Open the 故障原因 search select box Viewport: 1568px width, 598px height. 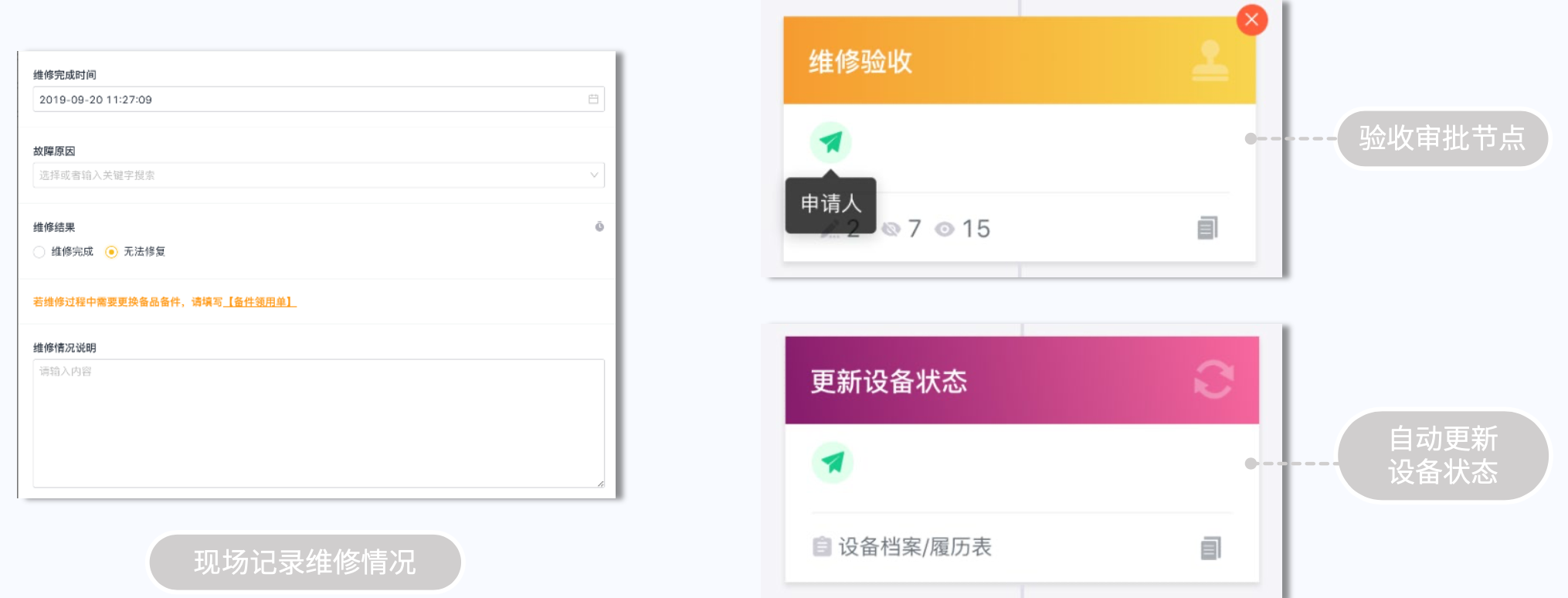click(318, 175)
